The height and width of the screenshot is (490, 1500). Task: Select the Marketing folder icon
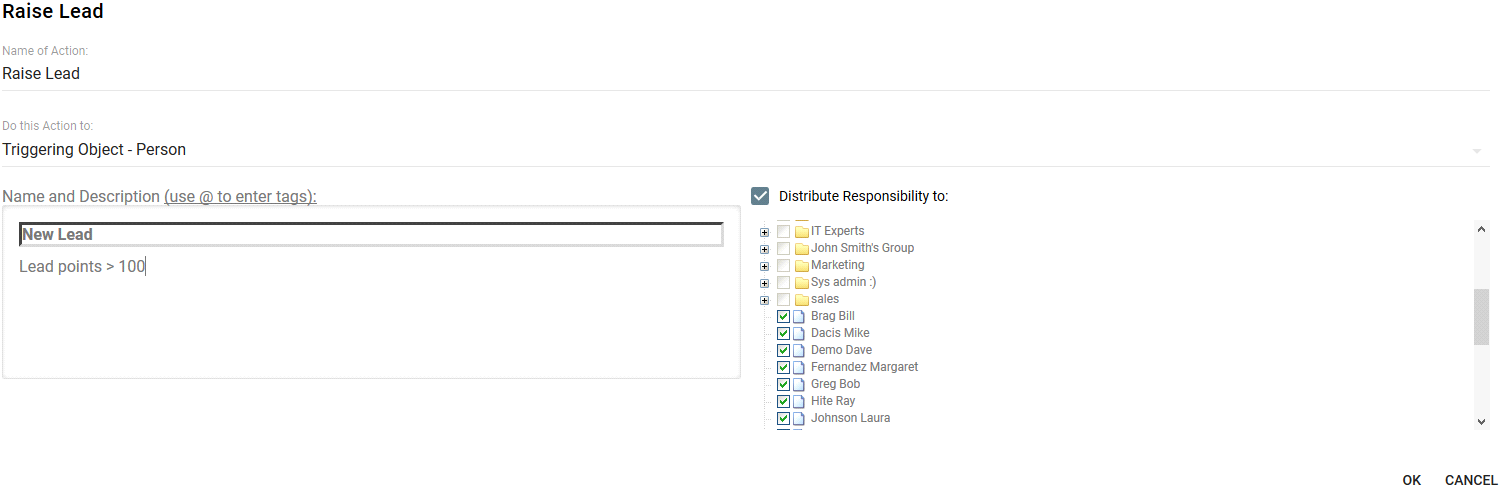(x=801, y=265)
